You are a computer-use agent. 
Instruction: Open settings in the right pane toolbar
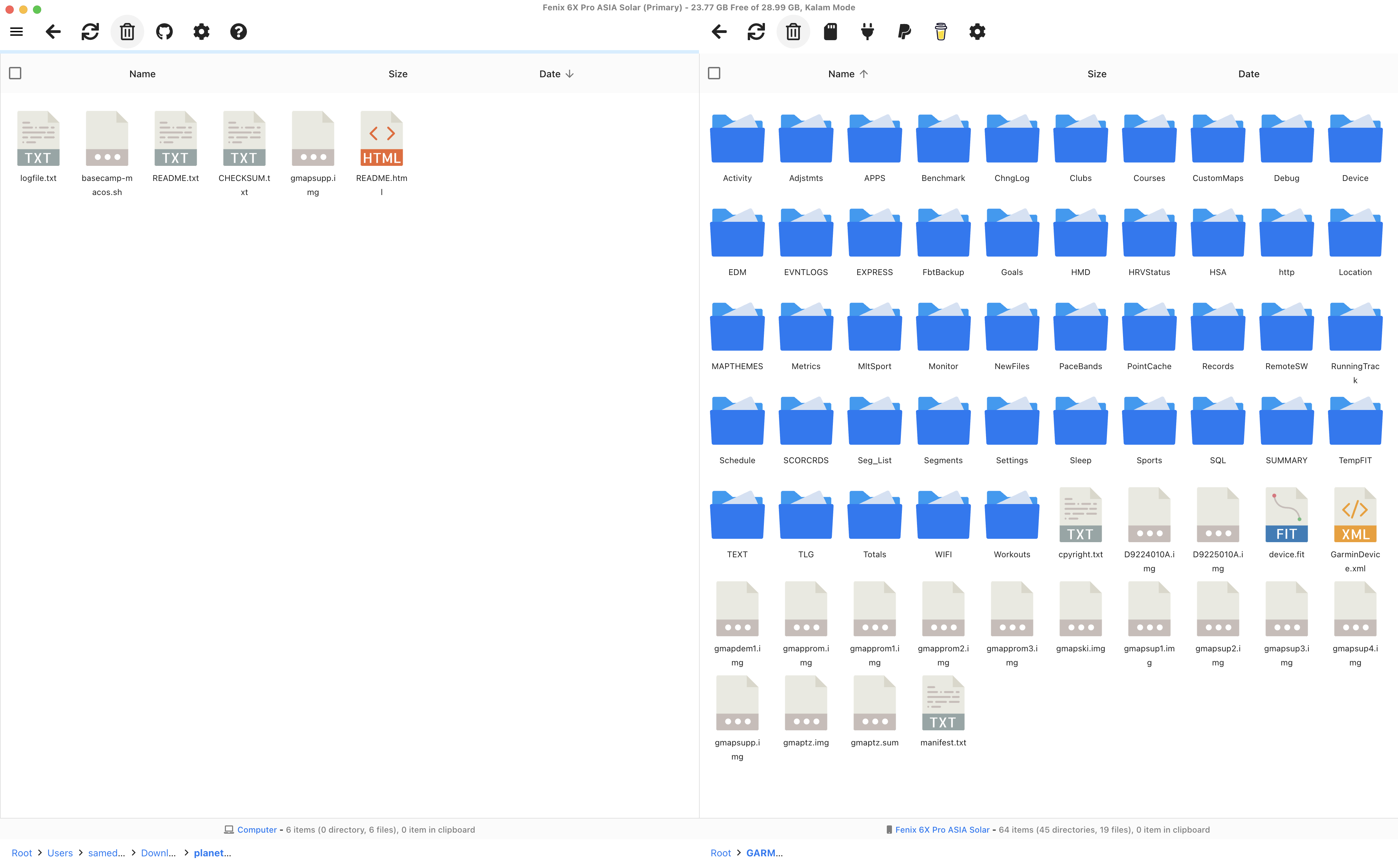click(977, 32)
